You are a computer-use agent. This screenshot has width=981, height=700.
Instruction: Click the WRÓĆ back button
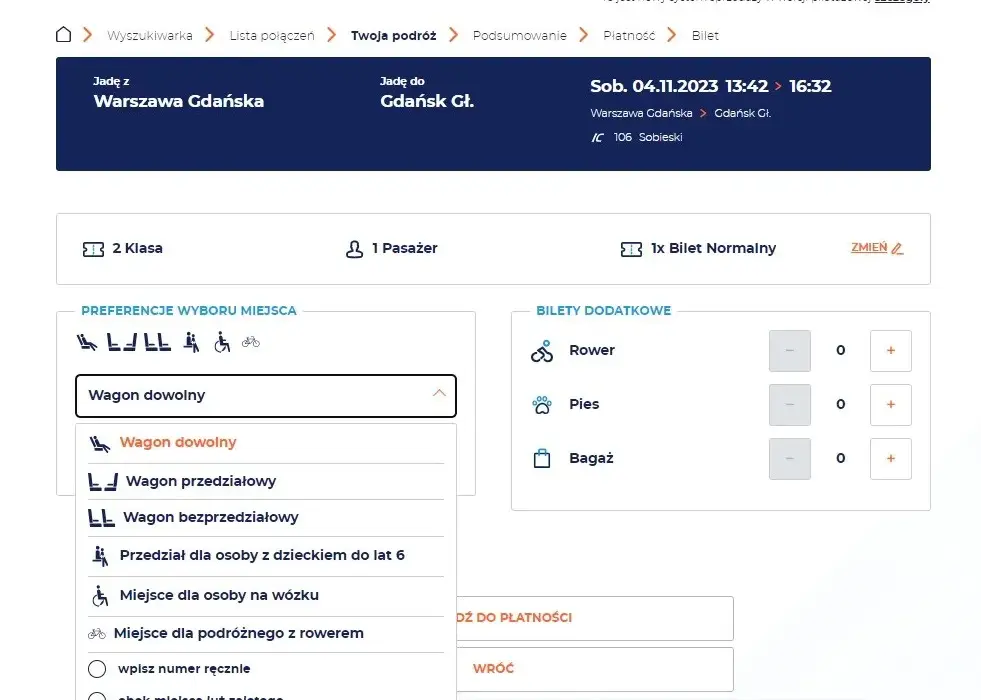point(595,669)
